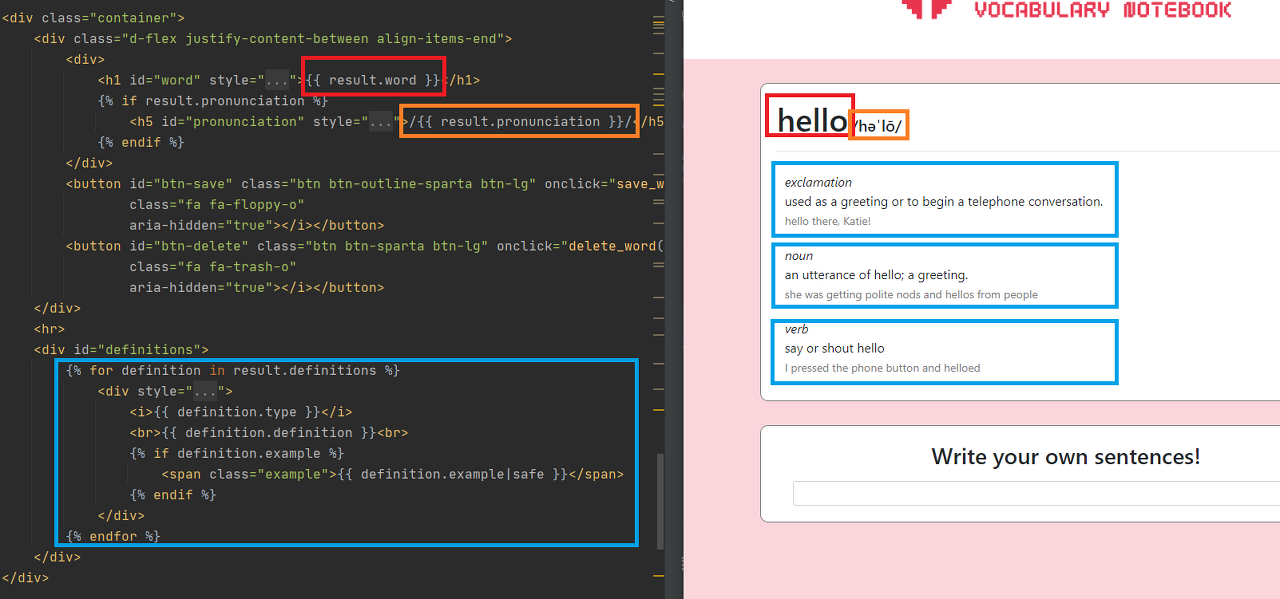This screenshot has height=599, width=1280.
Task: Click the div id="definitions" code line
Action: pyautogui.click(x=121, y=350)
